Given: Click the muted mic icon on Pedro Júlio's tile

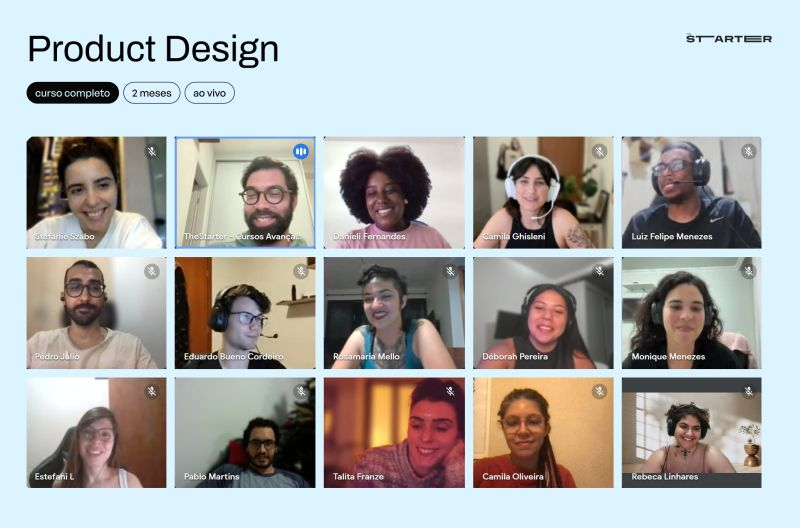Looking at the screenshot, I should coord(152,271).
